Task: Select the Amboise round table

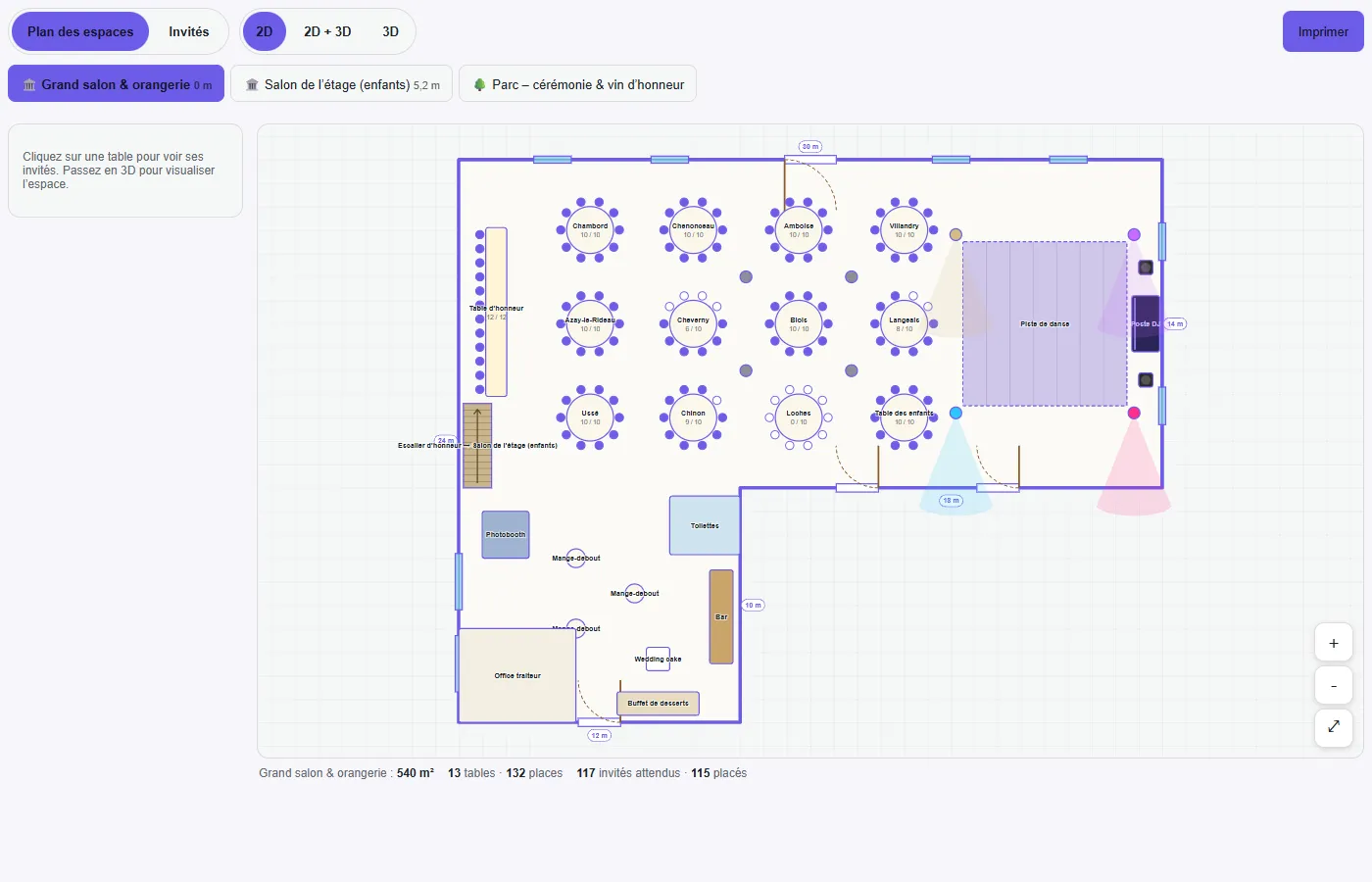Action: coord(799,230)
